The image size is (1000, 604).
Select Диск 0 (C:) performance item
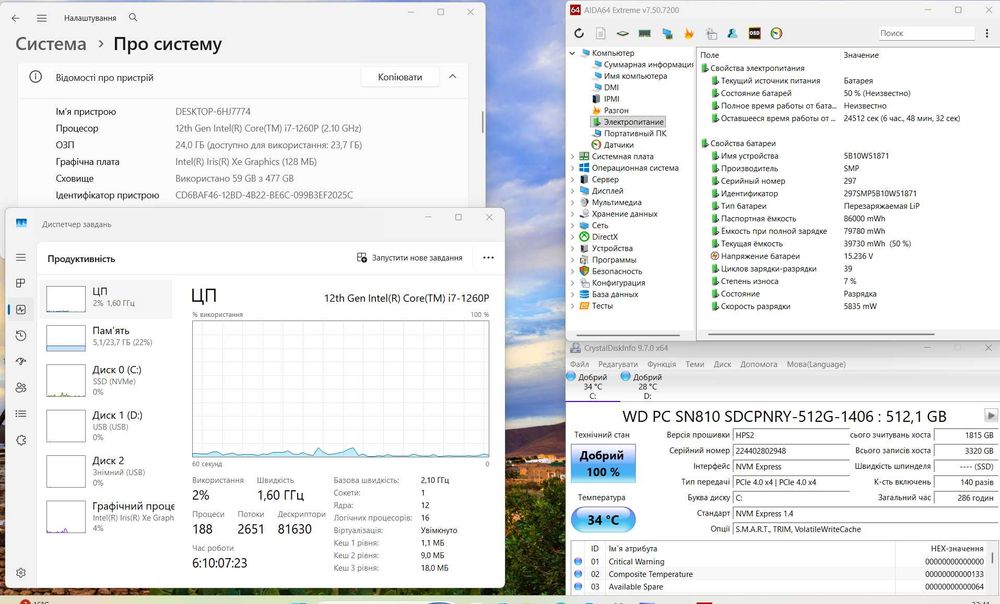click(106, 380)
